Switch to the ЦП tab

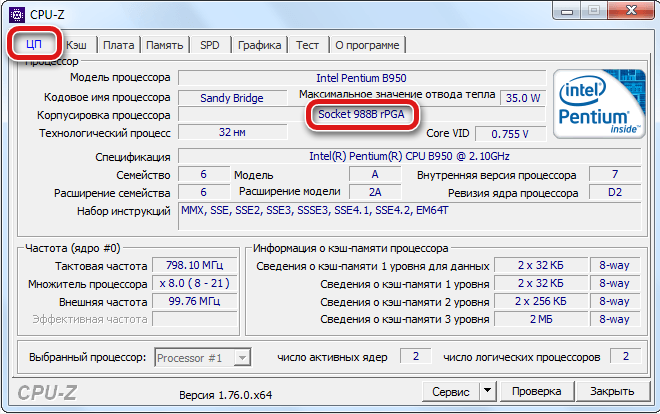(34, 44)
